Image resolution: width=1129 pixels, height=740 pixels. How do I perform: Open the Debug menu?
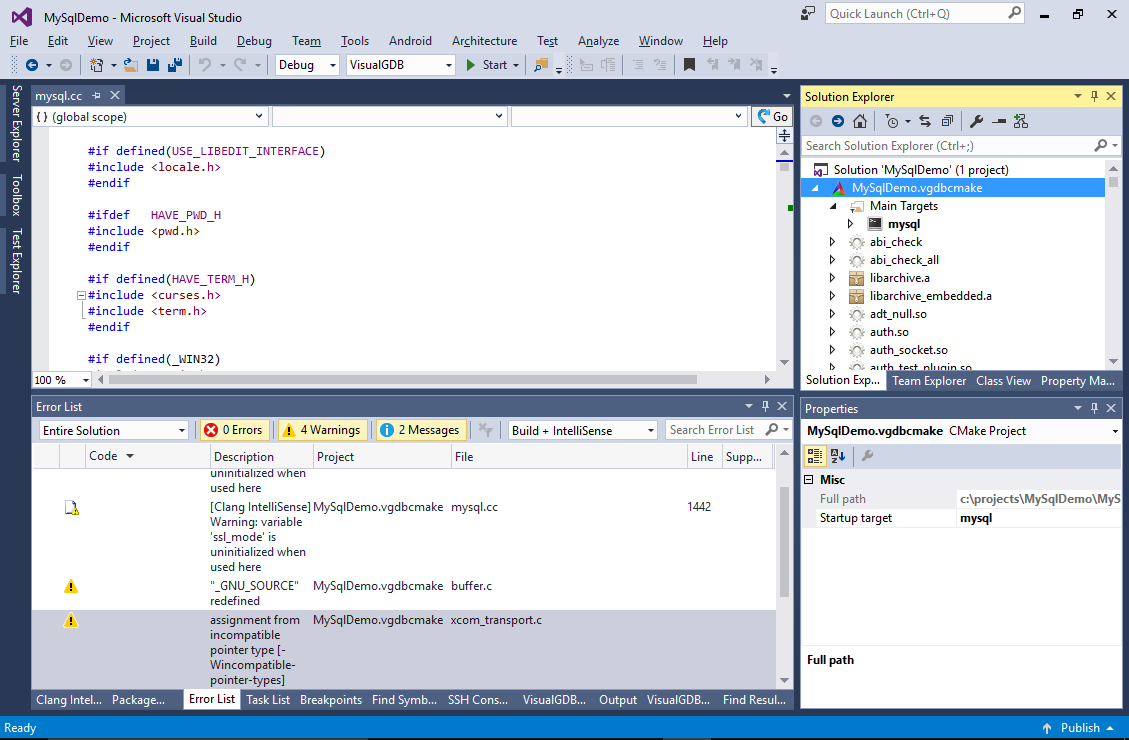click(254, 41)
